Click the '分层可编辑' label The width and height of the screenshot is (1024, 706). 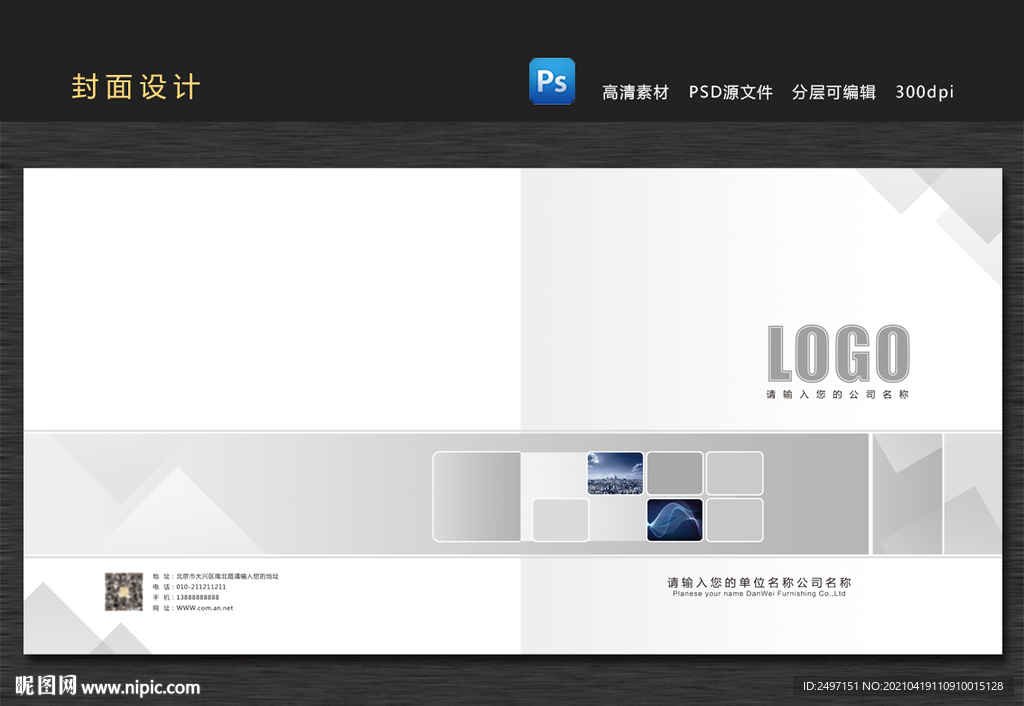(834, 92)
